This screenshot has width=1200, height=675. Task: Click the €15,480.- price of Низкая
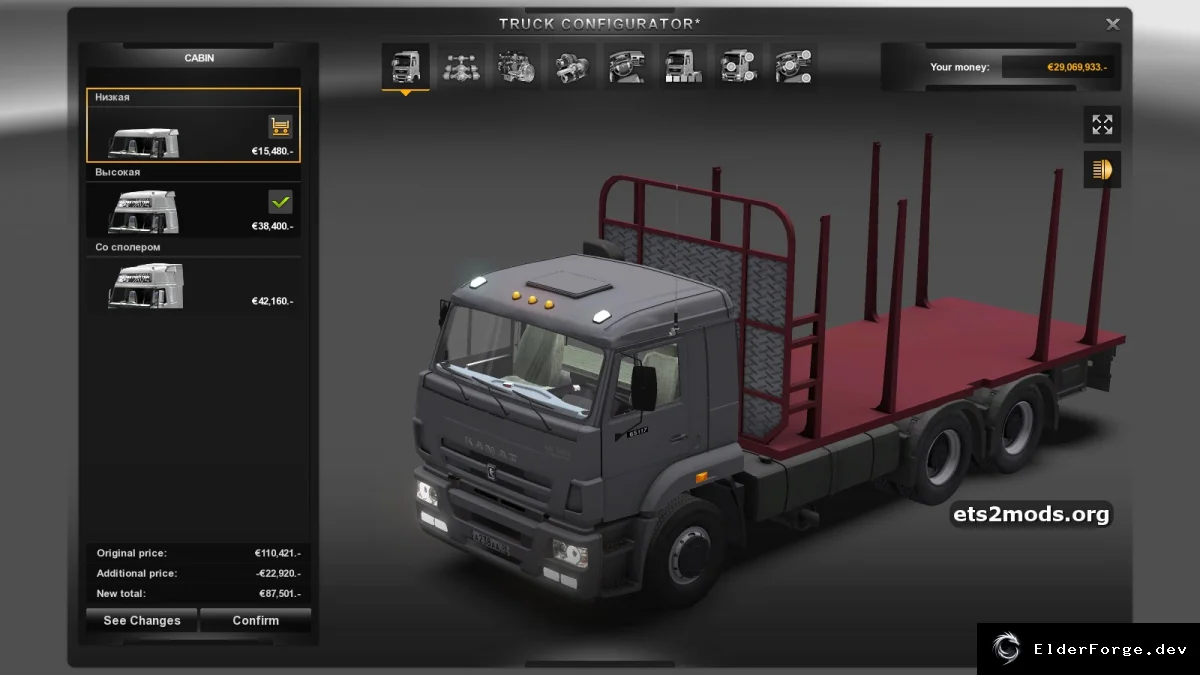click(x=272, y=152)
